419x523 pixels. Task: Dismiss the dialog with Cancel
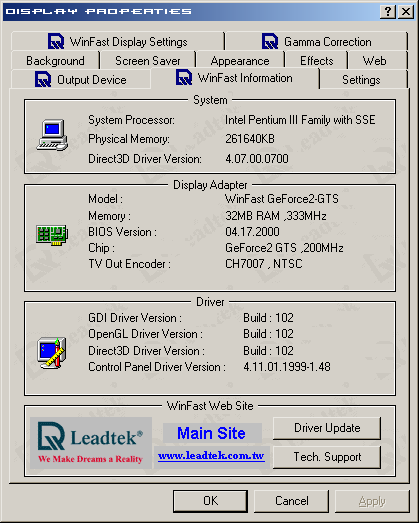(292, 501)
